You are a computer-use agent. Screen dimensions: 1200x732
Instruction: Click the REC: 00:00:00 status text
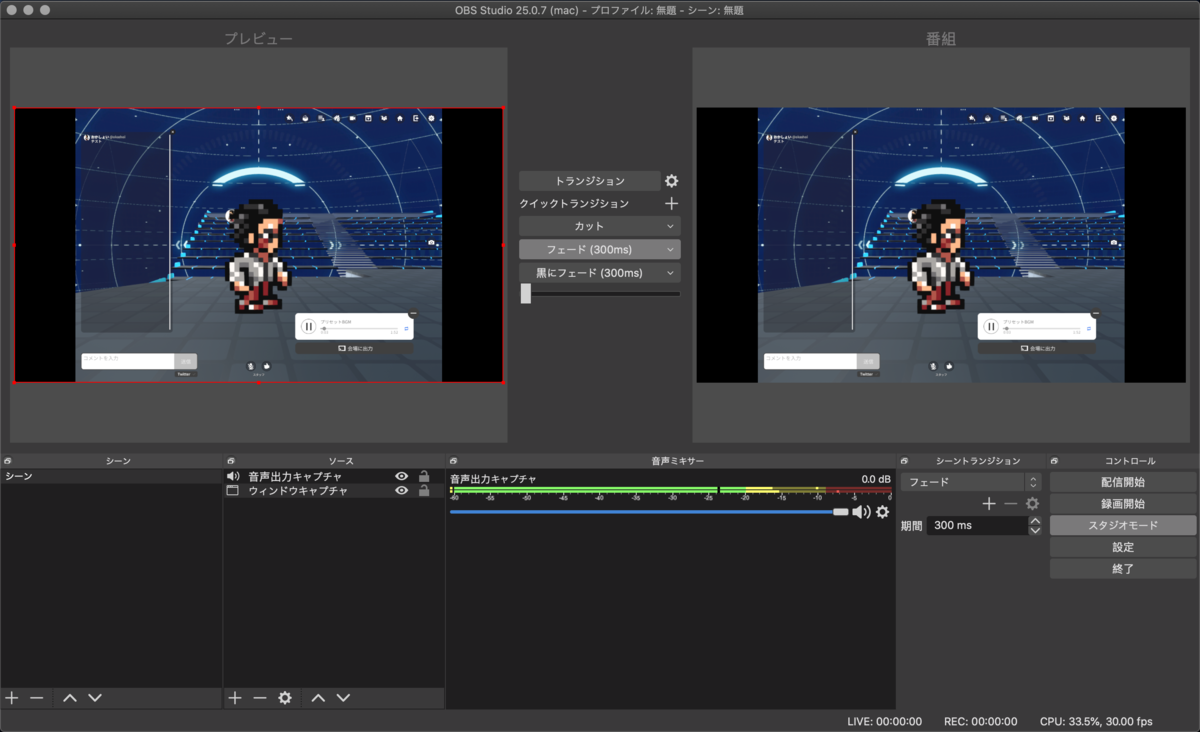coord(980,721)
